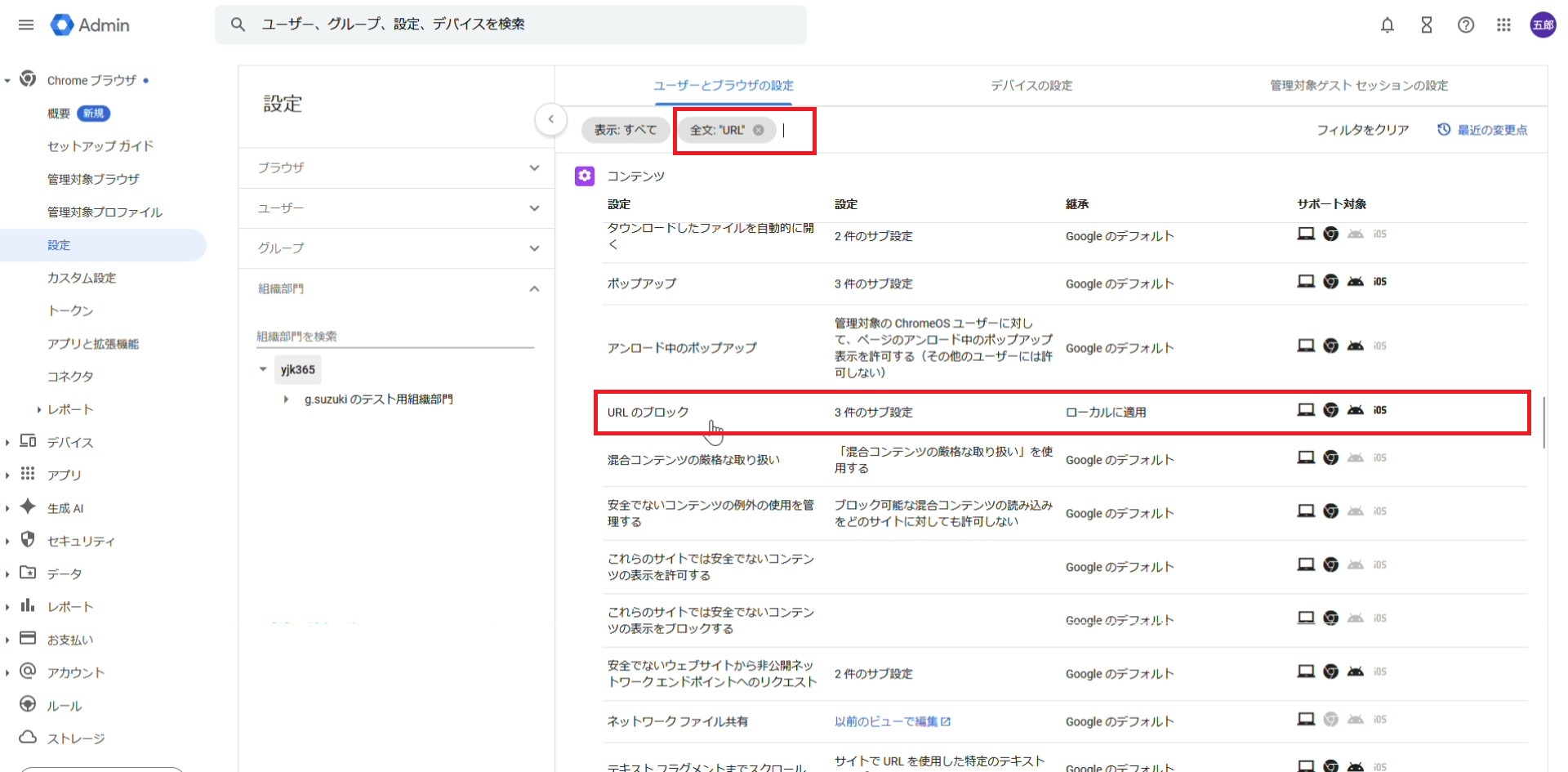Open the help question mark icon
The width and height of the screenshot is (1568, 772).
(1465, 25)
